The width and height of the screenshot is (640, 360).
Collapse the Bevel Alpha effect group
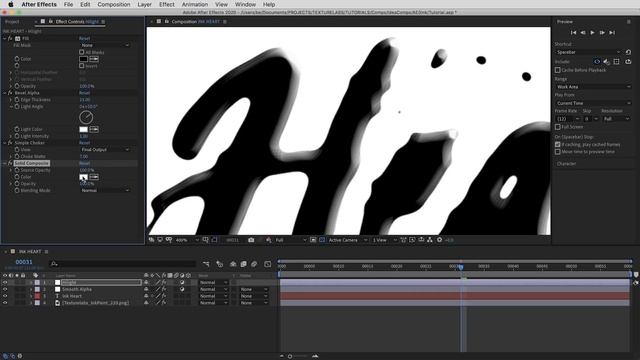[x=5, y=93]
